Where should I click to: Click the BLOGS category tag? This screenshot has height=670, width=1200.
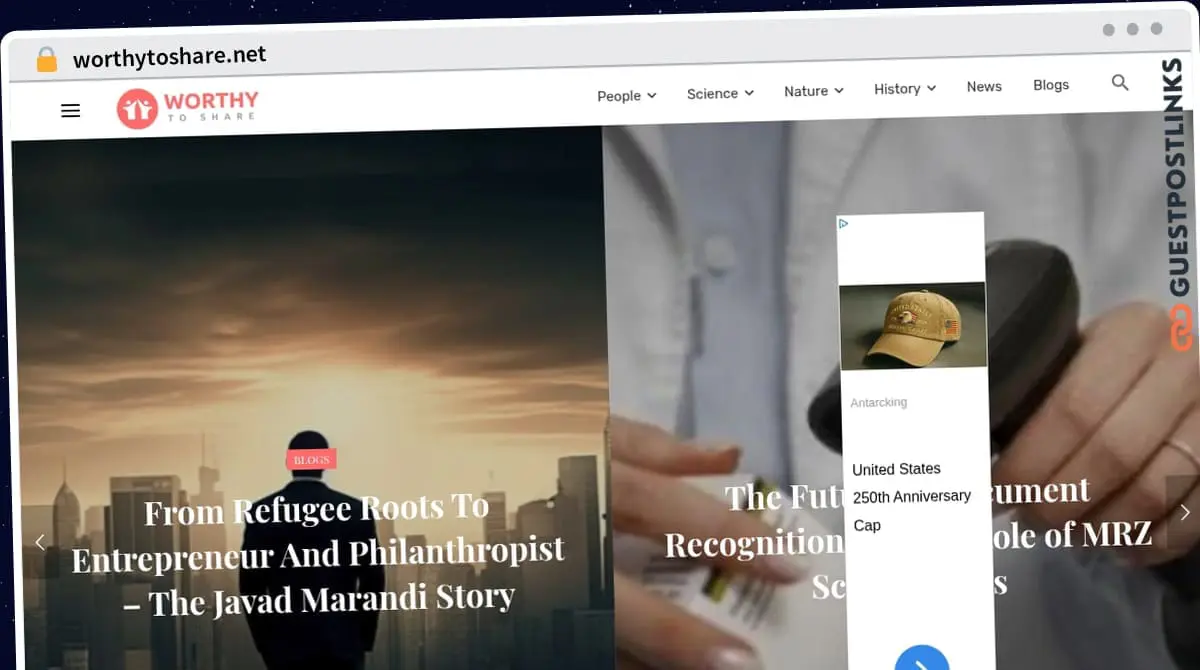click(x=312, y=460)
